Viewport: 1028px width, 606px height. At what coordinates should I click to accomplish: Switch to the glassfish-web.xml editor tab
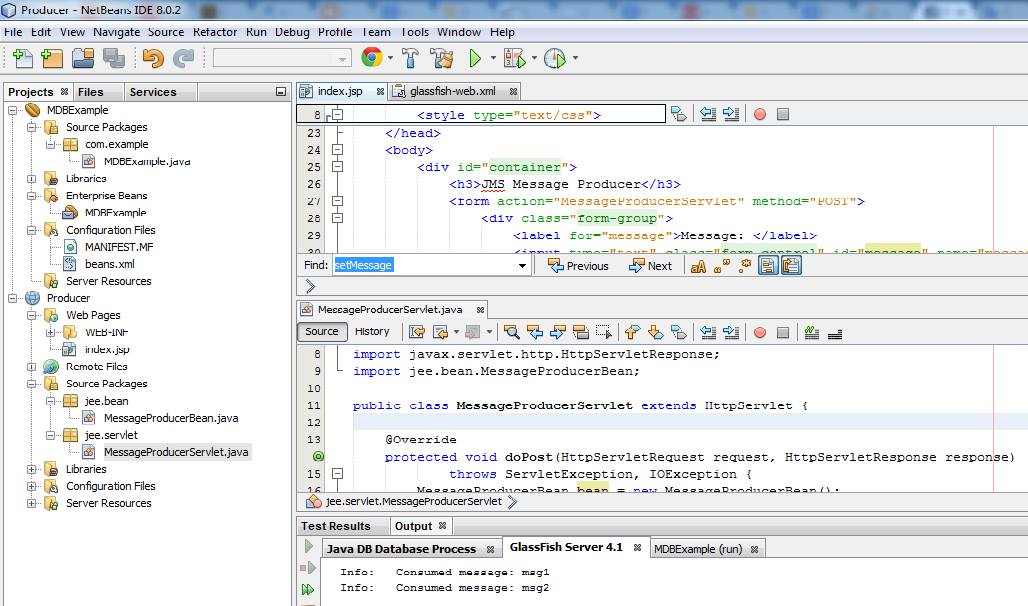pyautogui.click(x=454, y=92)
